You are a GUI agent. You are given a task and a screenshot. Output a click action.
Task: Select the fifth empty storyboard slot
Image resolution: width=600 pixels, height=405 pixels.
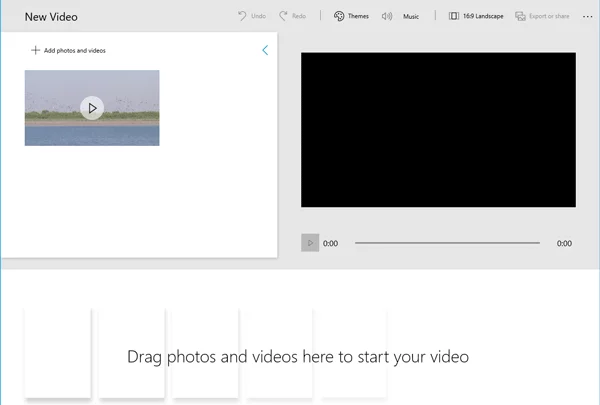[353, 350]
